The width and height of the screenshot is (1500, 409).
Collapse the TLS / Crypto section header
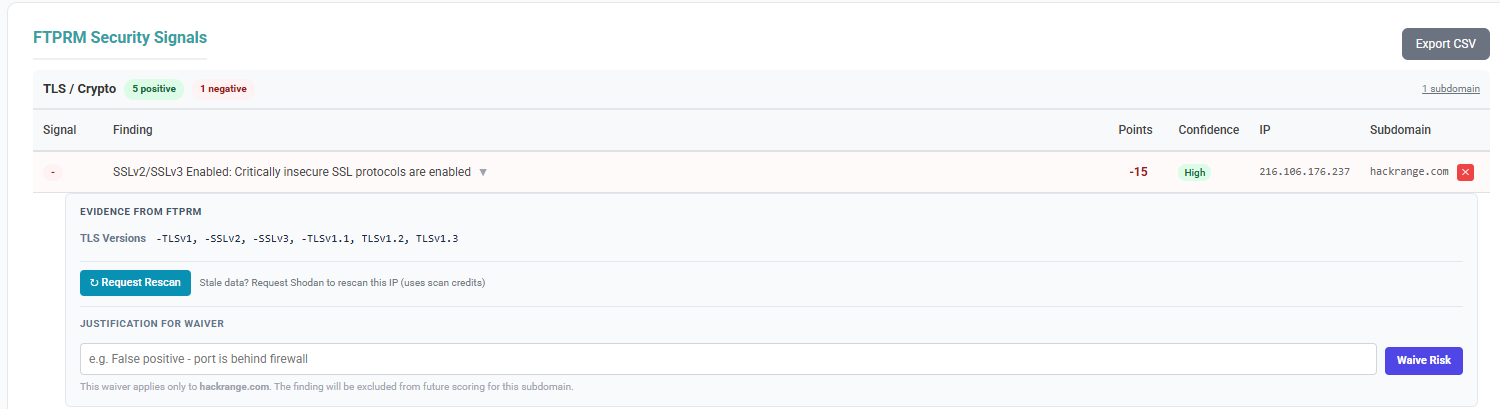point(79,89)
